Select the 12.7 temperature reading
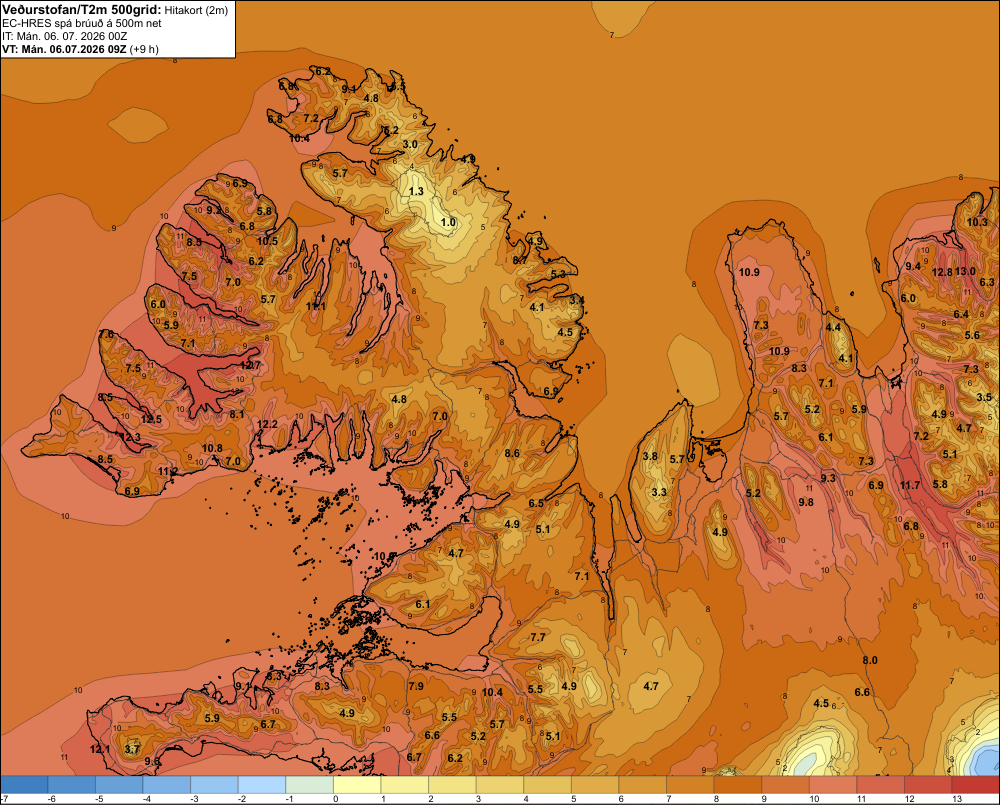This screenshot has height=805, width=1000. pyautogui.click(x=250, y=366)
